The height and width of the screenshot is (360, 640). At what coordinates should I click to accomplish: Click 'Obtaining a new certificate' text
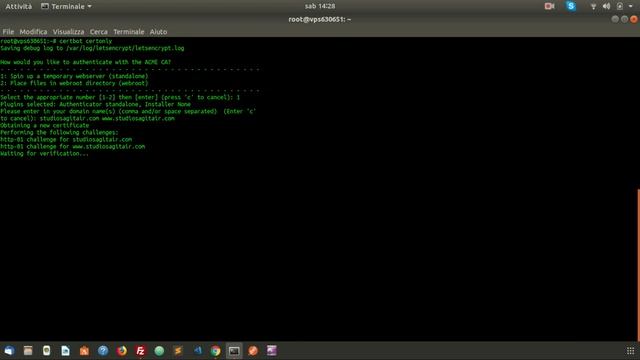(x=44, y=125)
